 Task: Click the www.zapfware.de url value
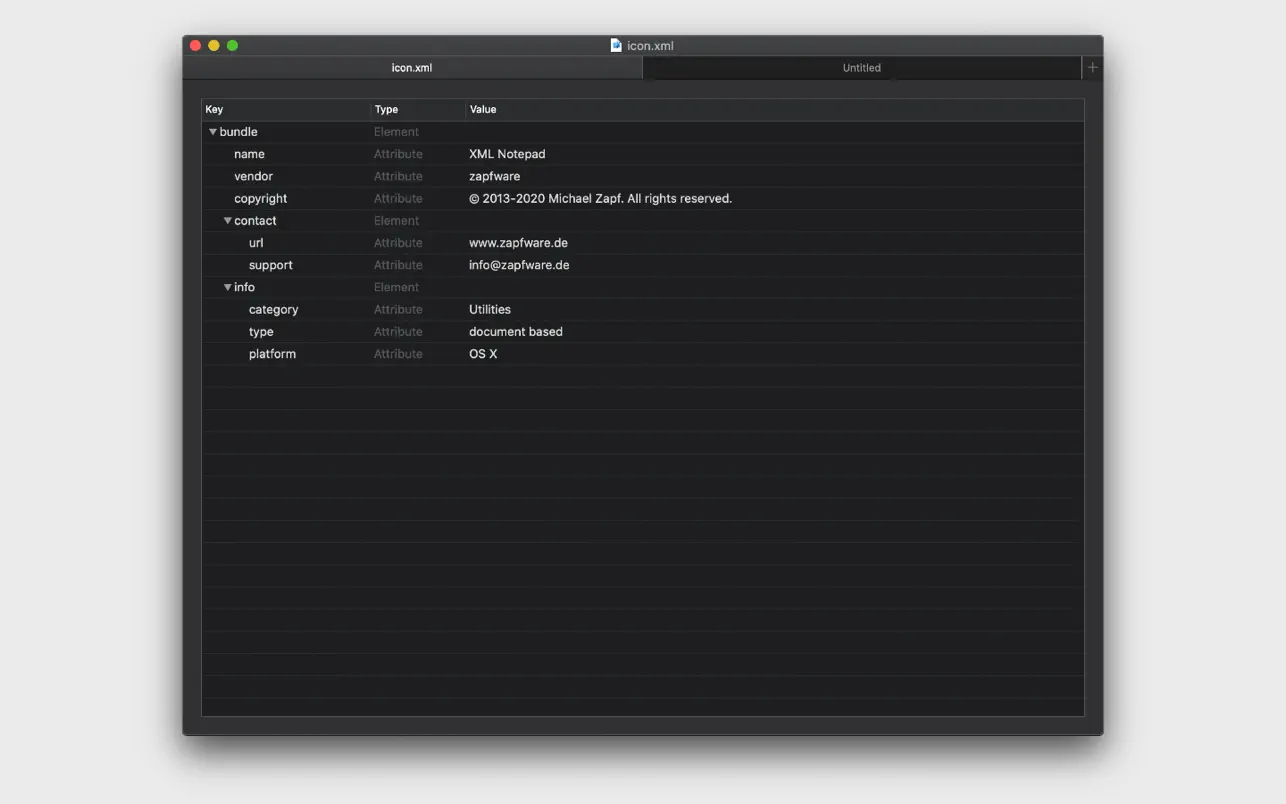click(517, 242)
